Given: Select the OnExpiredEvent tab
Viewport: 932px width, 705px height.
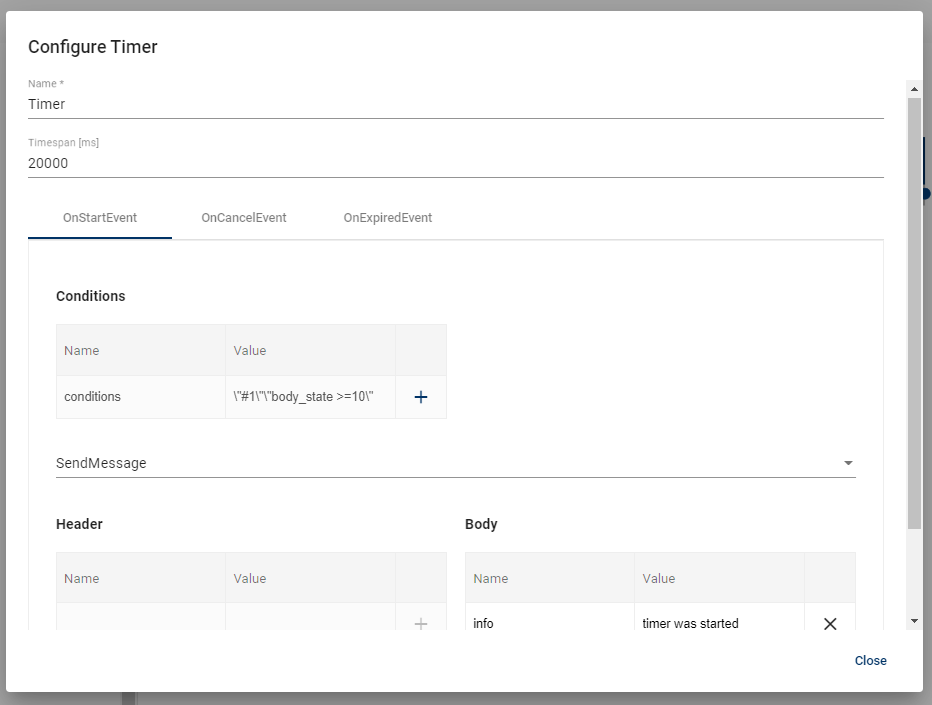Looking at the screenshot, I should 388,218.
